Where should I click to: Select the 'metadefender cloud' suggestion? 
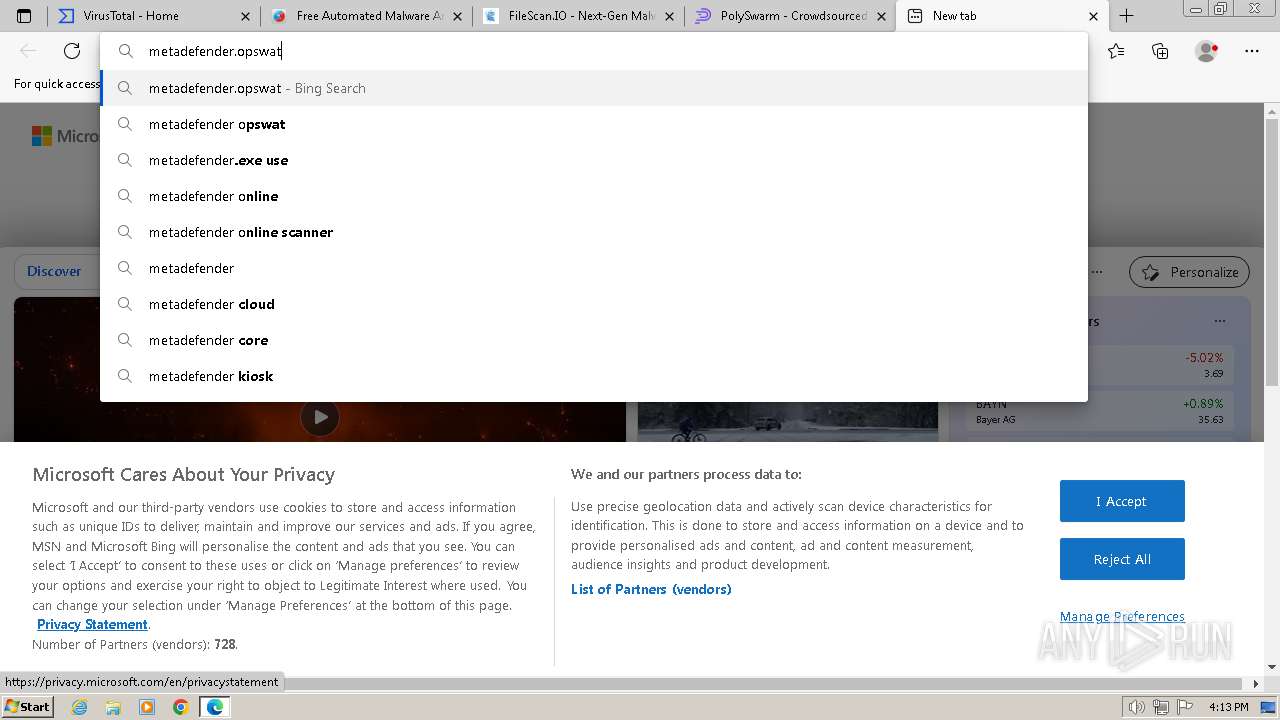[594, 304]
